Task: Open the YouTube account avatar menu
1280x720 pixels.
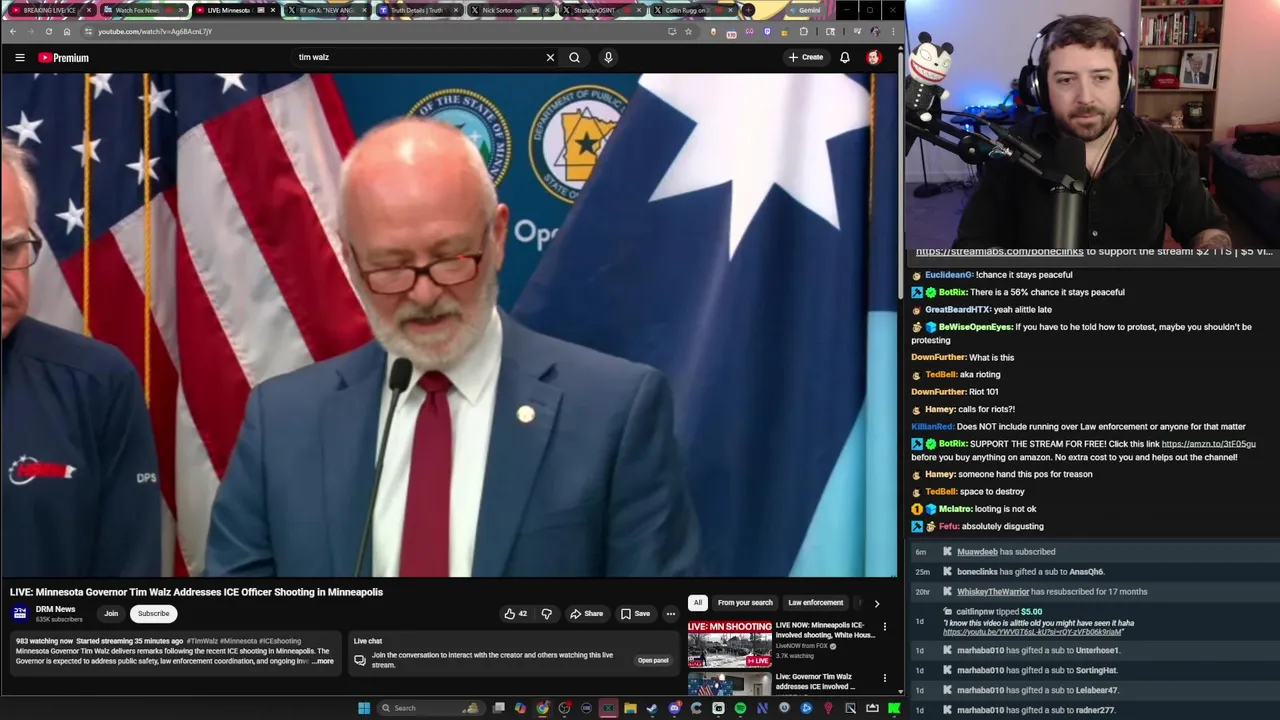Action: click(x=874, y=58)
